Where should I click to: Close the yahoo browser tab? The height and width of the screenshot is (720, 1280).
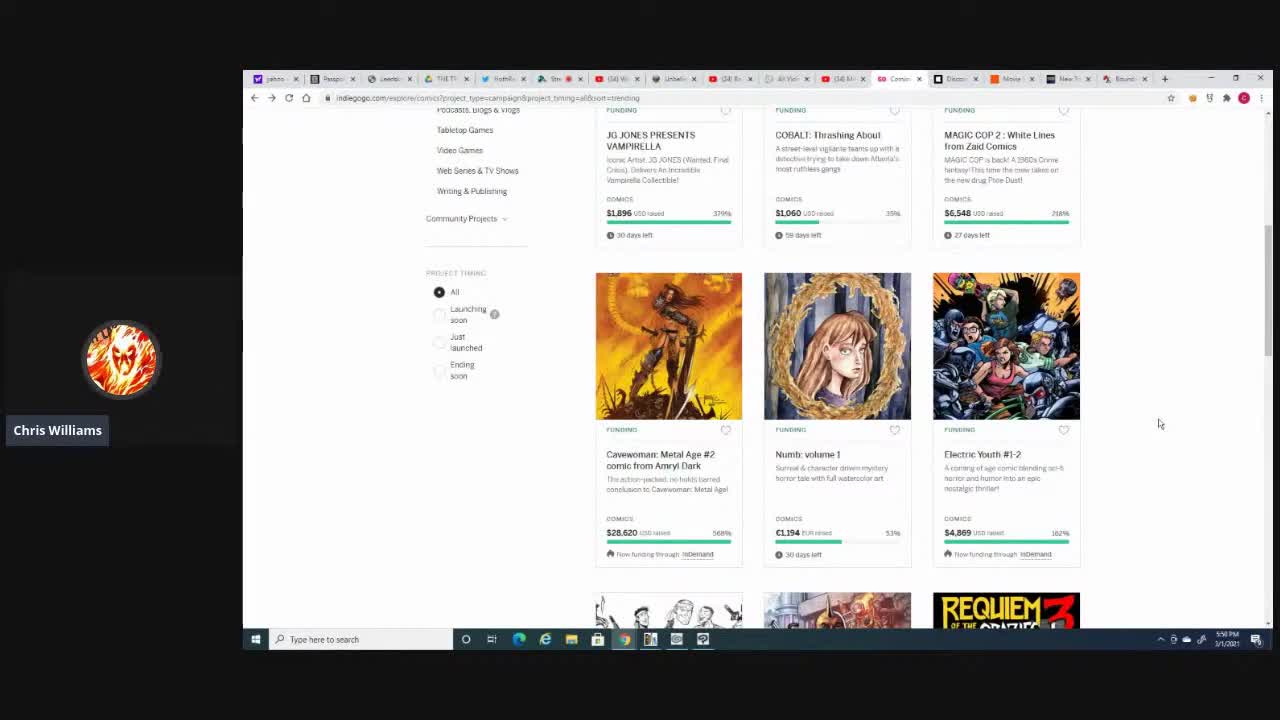296,79
